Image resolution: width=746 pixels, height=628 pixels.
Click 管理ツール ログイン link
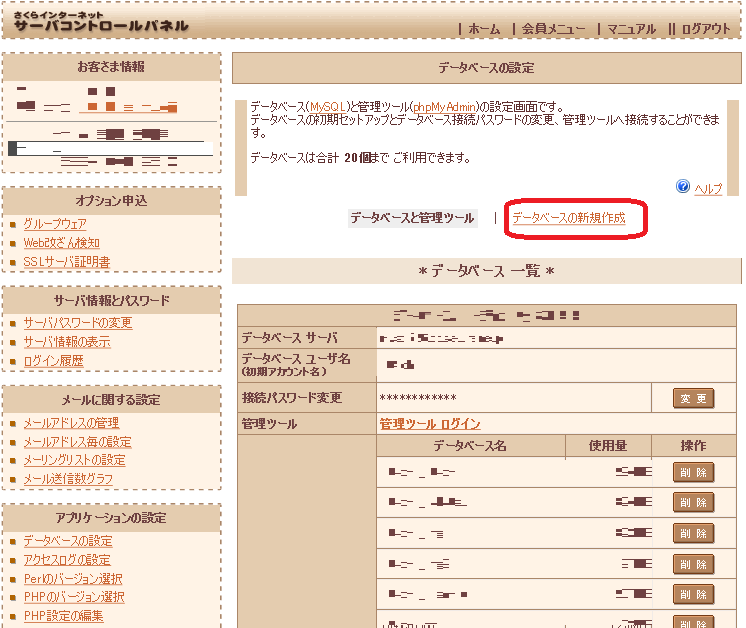click(x=430, y=424)
